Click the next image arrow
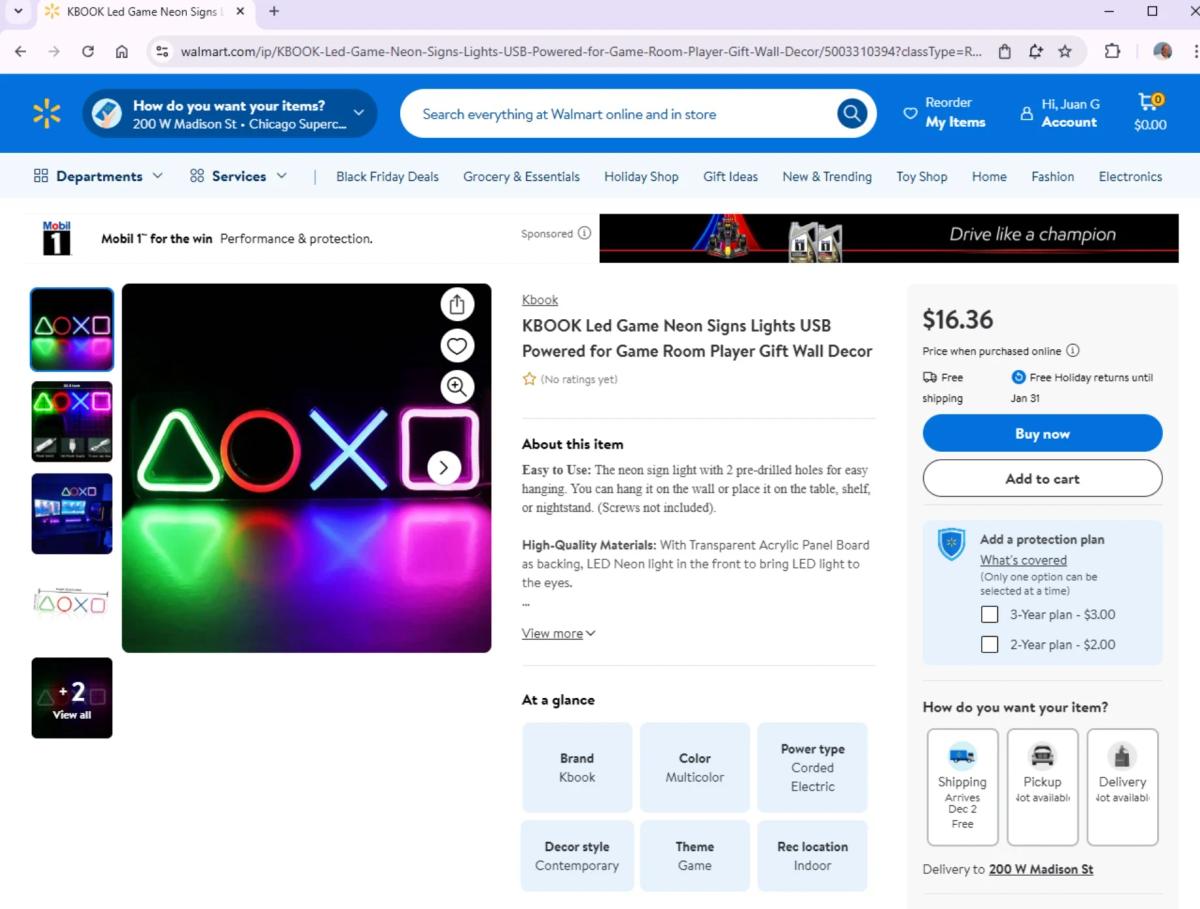Image resolution: width=1200 pixels, height=909 pixels. click(x=443, y=467)
